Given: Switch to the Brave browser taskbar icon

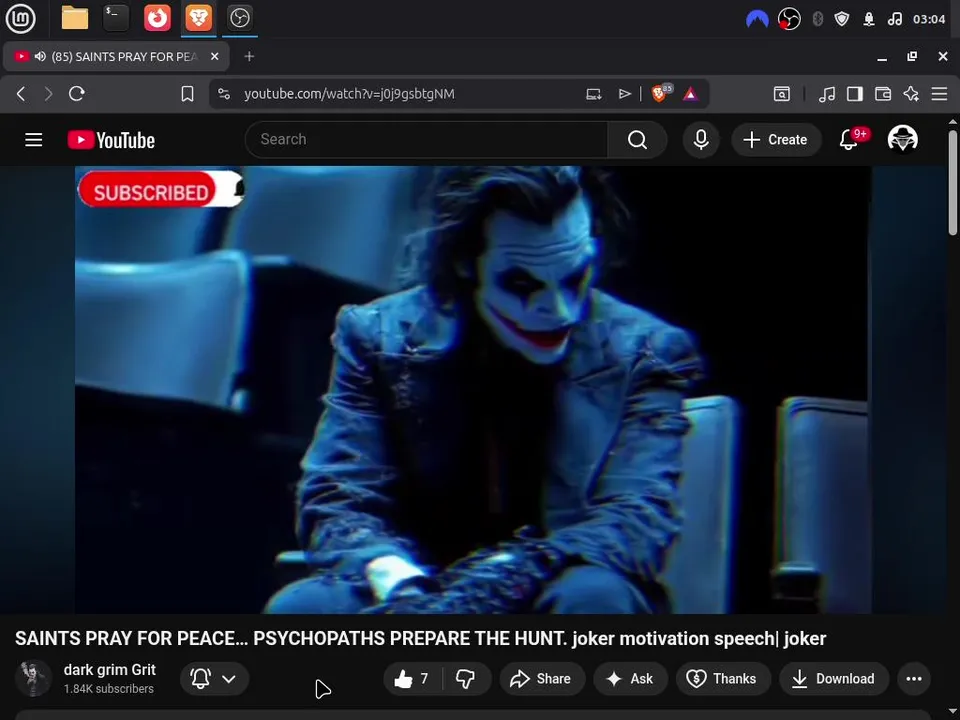Looking at the screenshot, I should coord(198,18).
